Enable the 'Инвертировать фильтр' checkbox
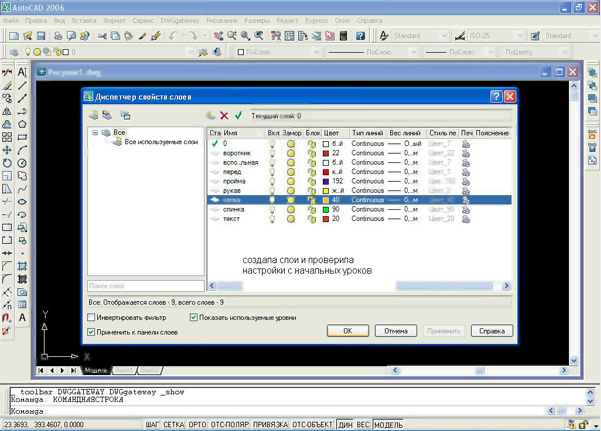Image resolution: width=601 pixels, height=431 pixels. [93, 318]
